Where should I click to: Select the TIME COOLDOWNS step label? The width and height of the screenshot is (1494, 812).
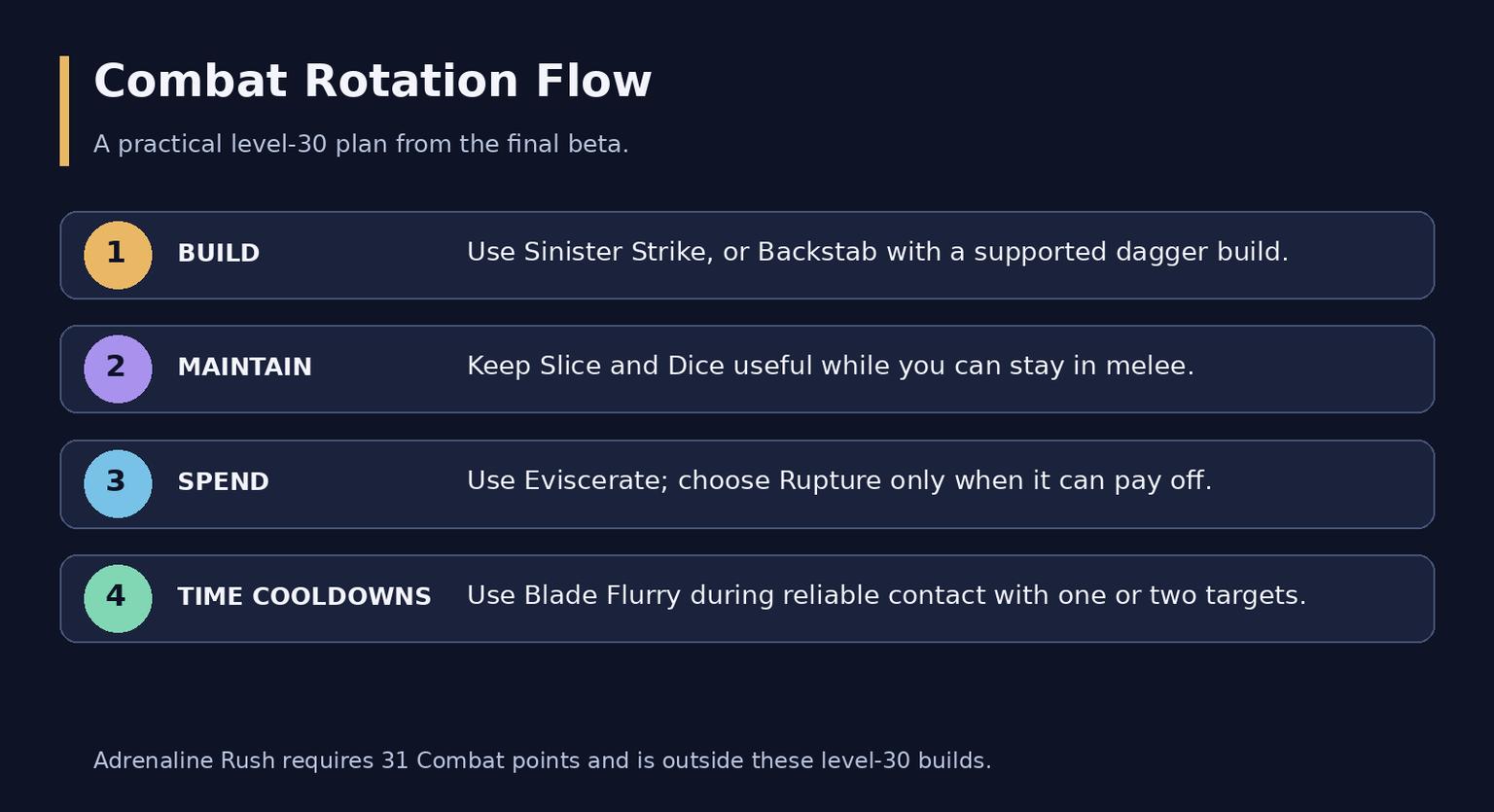pos(303,597)
